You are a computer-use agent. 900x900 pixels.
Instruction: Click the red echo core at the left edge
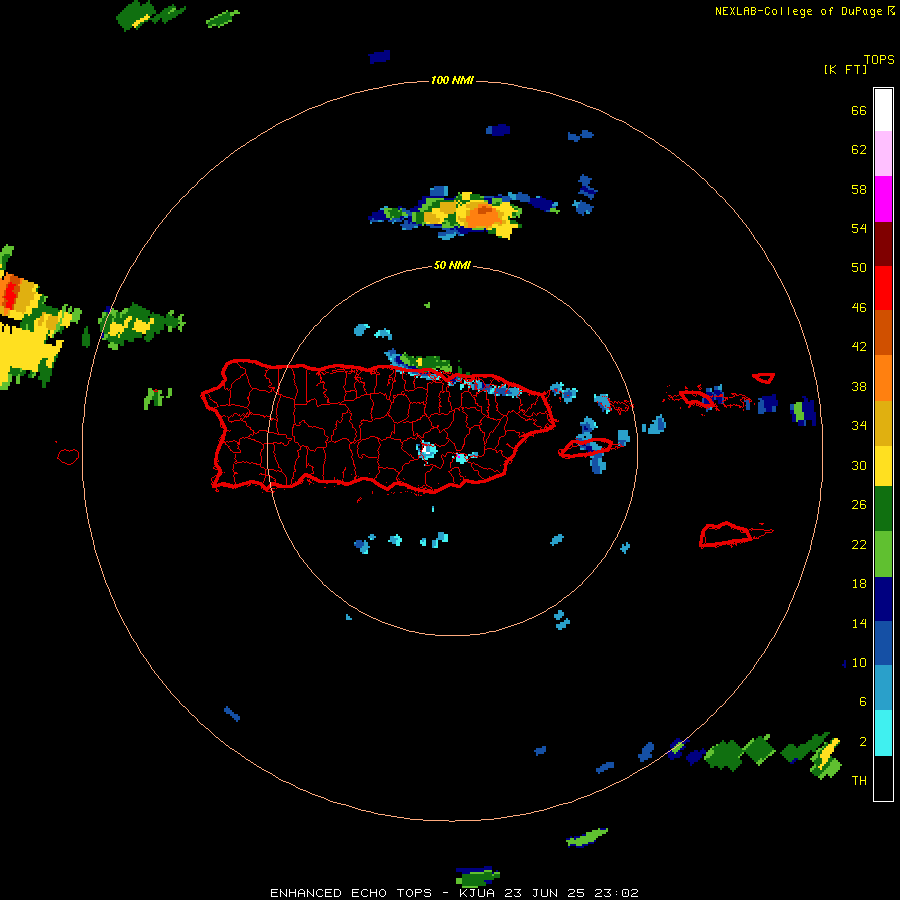pyautogui.click(x=10, y=296)
